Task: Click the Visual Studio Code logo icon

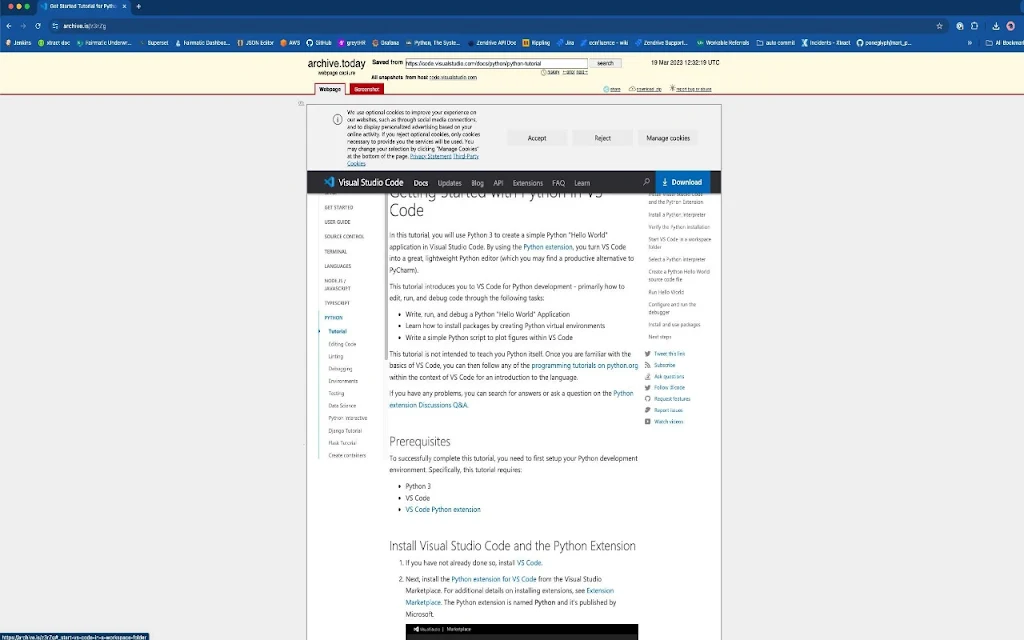Action: pyautogui.click(x=329, y=182)
